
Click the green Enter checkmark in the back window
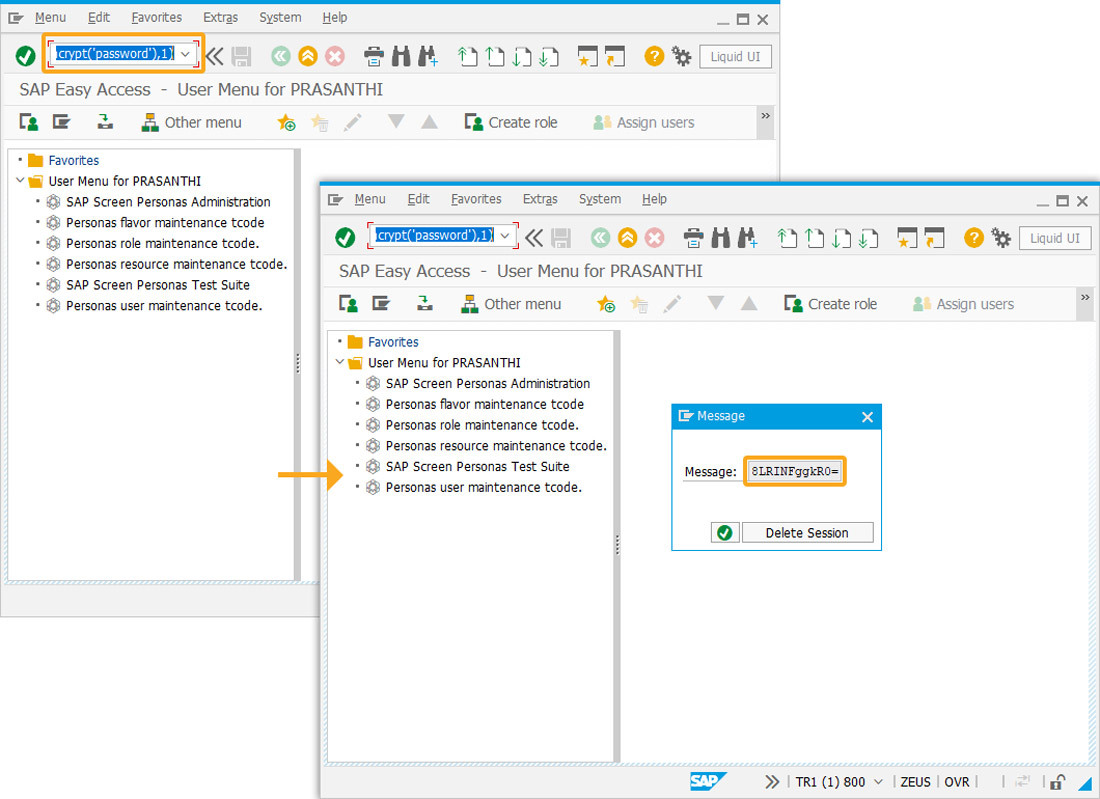pos(26,55)
